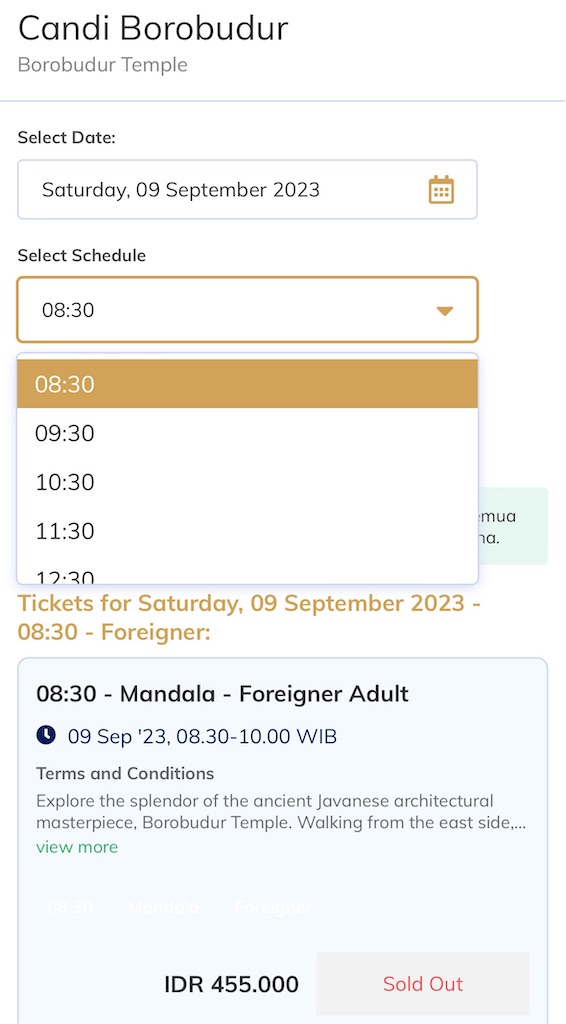566x1024 pixels.
Task: Click the faded Foreigner tag
Action: tap(273, 907)
